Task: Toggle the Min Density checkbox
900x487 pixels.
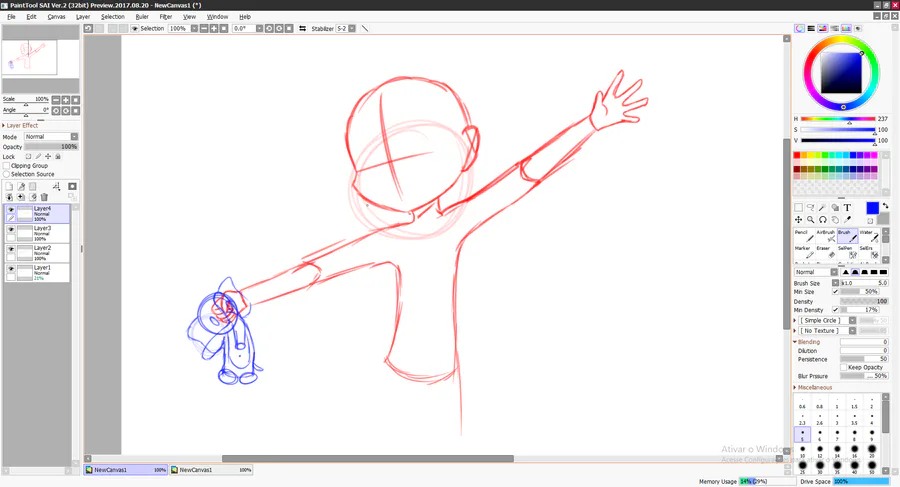Action: coord(835,310)
